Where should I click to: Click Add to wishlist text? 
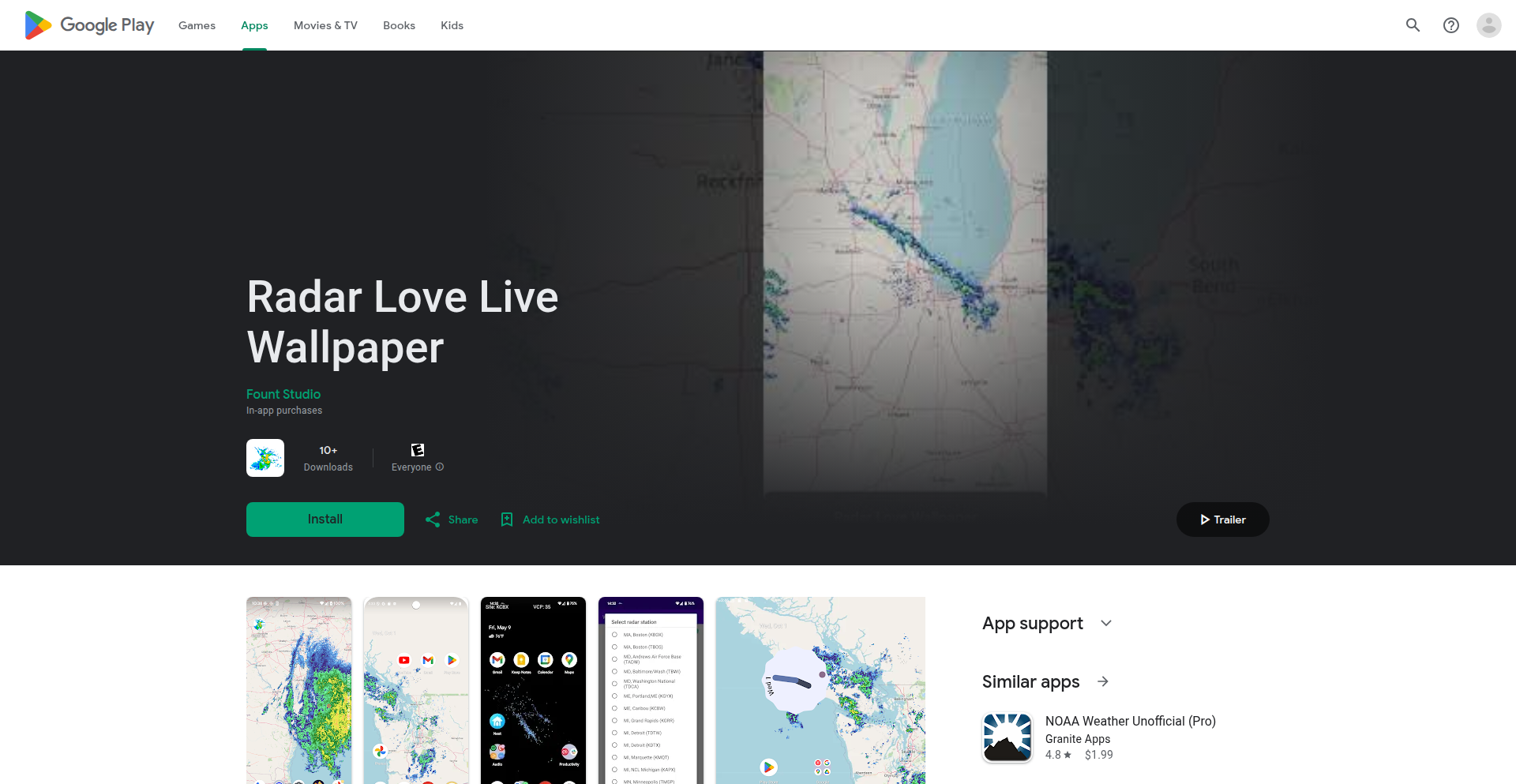point(561,520)
